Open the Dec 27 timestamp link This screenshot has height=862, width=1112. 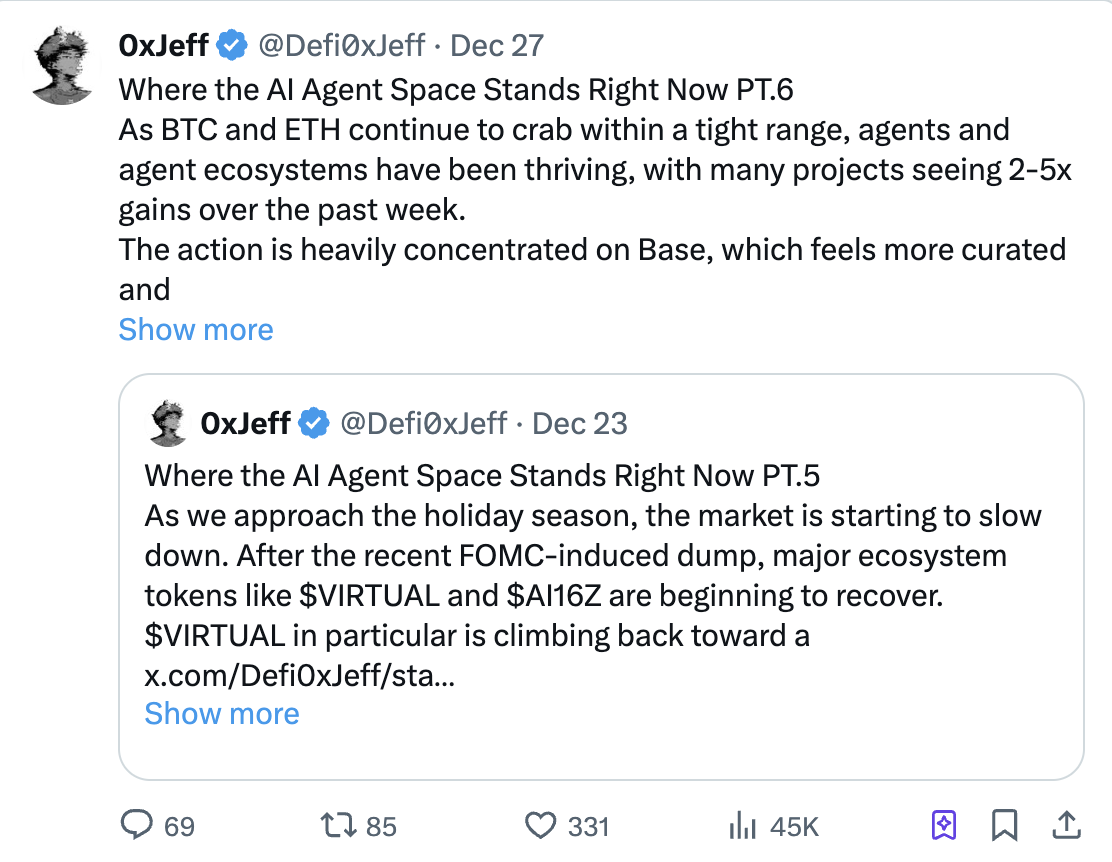(497, 45)
